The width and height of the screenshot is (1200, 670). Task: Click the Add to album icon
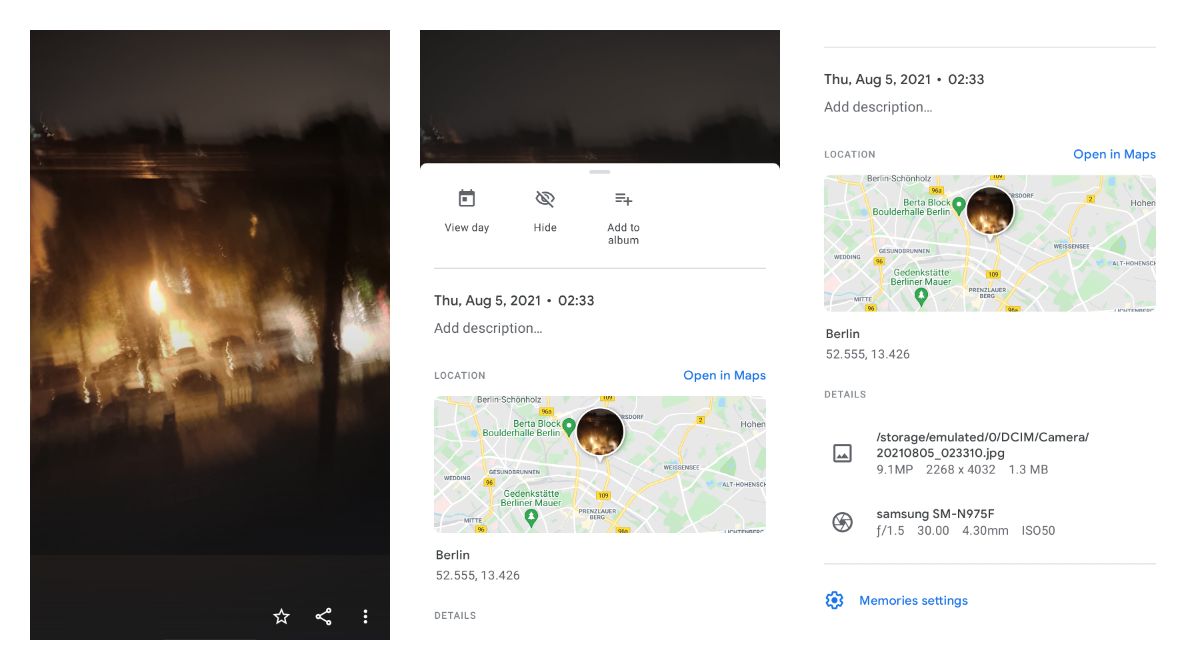coord(622,198)
